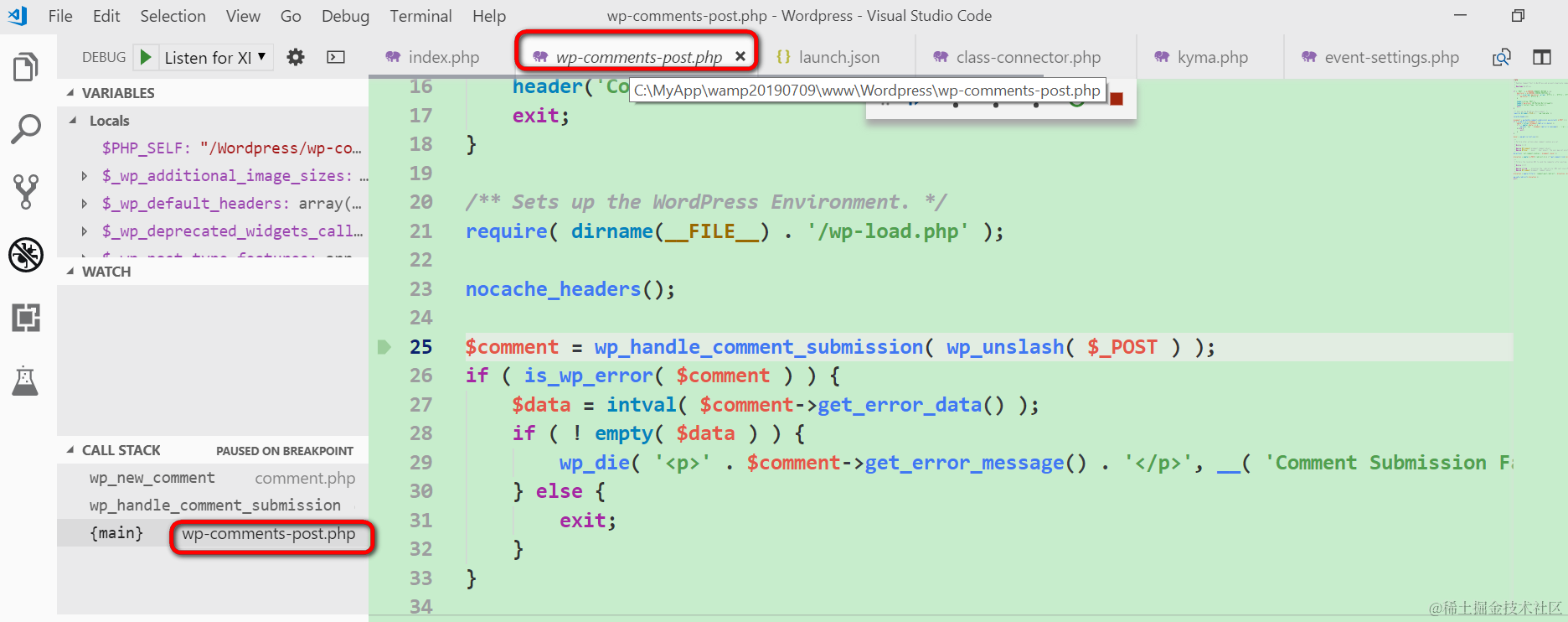
Task: Select the wp-comments-post.php editor tab
Action: tap(638, 57)
